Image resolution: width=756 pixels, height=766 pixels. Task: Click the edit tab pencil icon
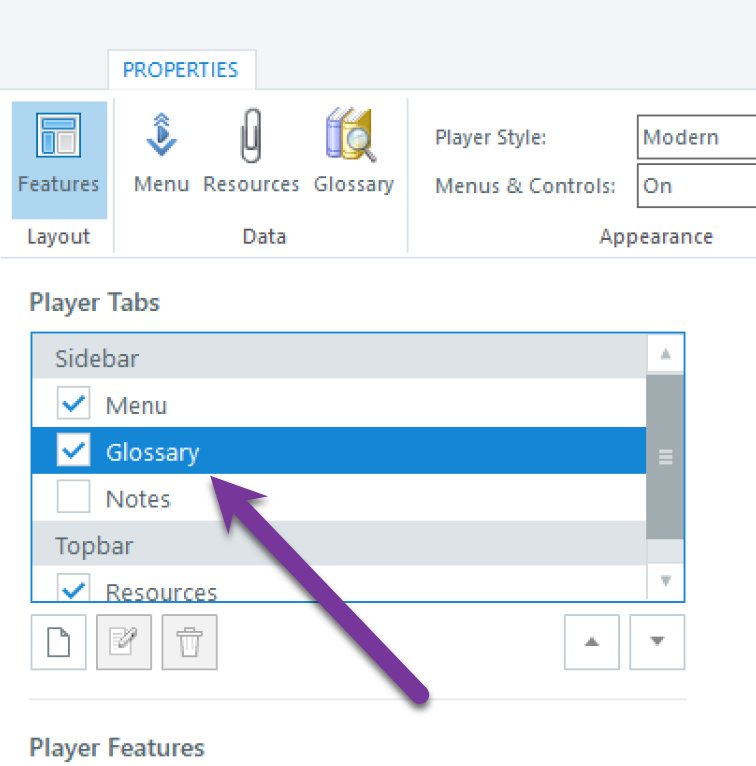tap(124, 642)
